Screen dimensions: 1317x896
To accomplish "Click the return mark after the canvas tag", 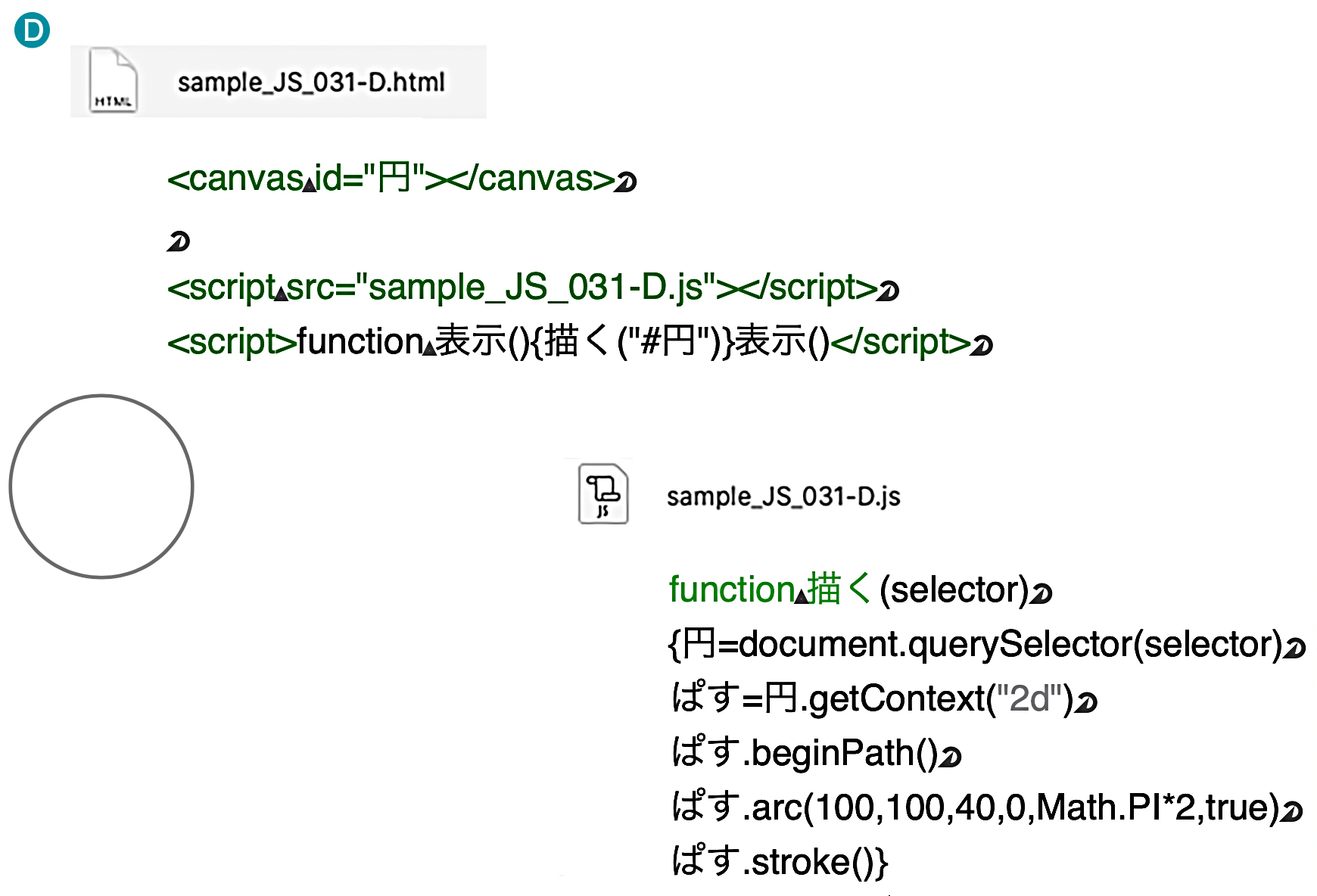I will (x=625, y=182).
